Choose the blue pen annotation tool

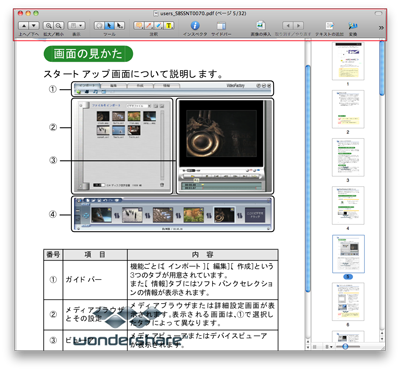click(x=159, y=26)
